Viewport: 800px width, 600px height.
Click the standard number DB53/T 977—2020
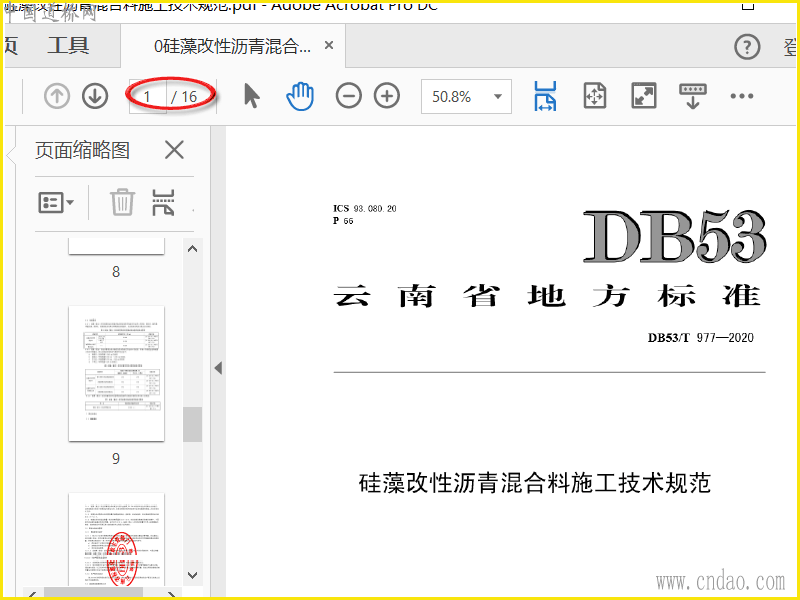(701, 338)
